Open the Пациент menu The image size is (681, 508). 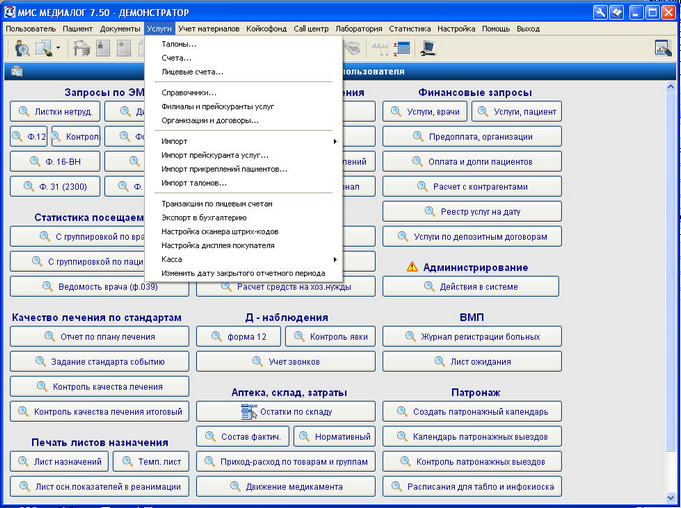77,29
